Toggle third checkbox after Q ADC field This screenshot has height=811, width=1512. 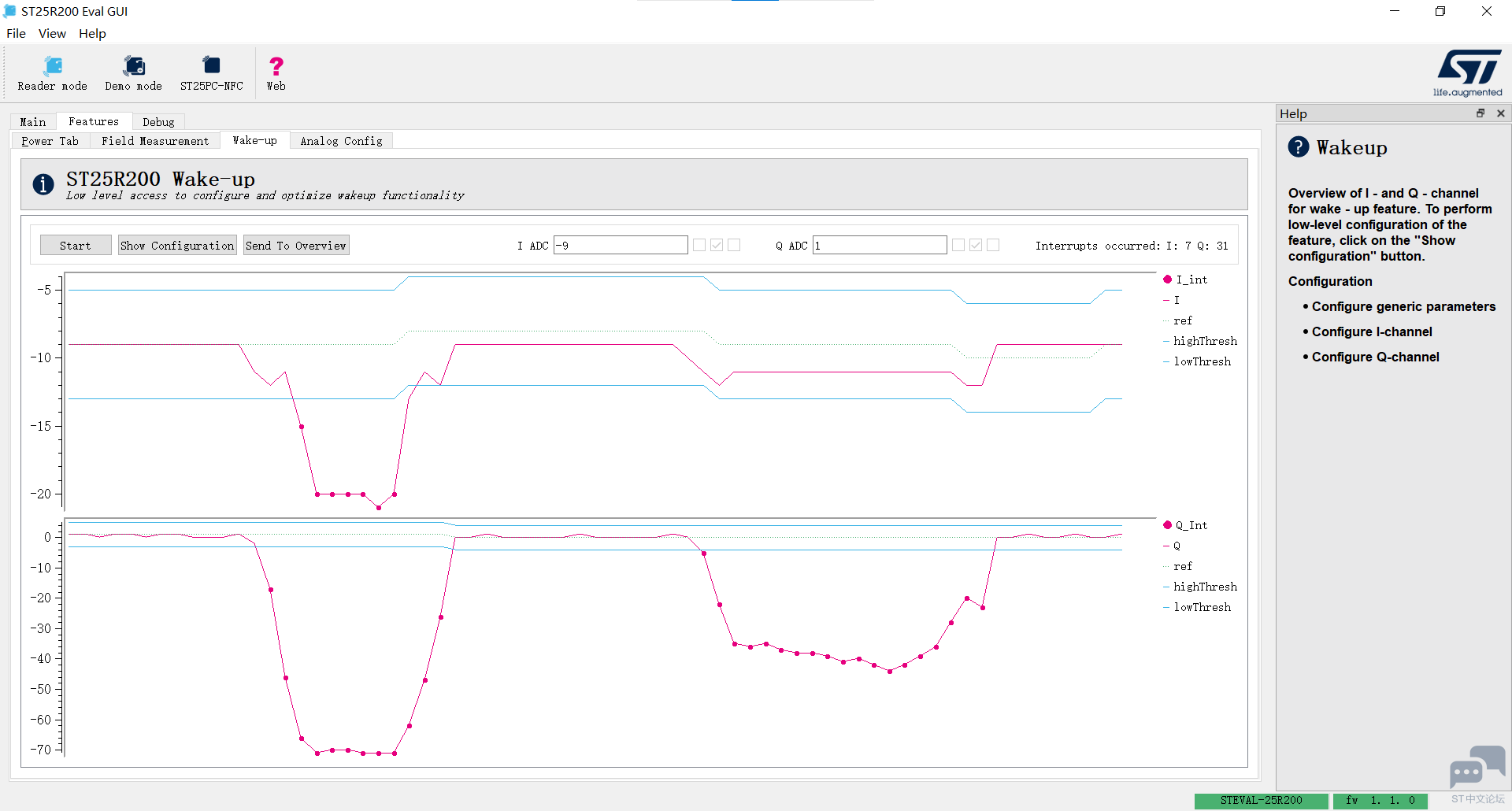click(993, 245)
